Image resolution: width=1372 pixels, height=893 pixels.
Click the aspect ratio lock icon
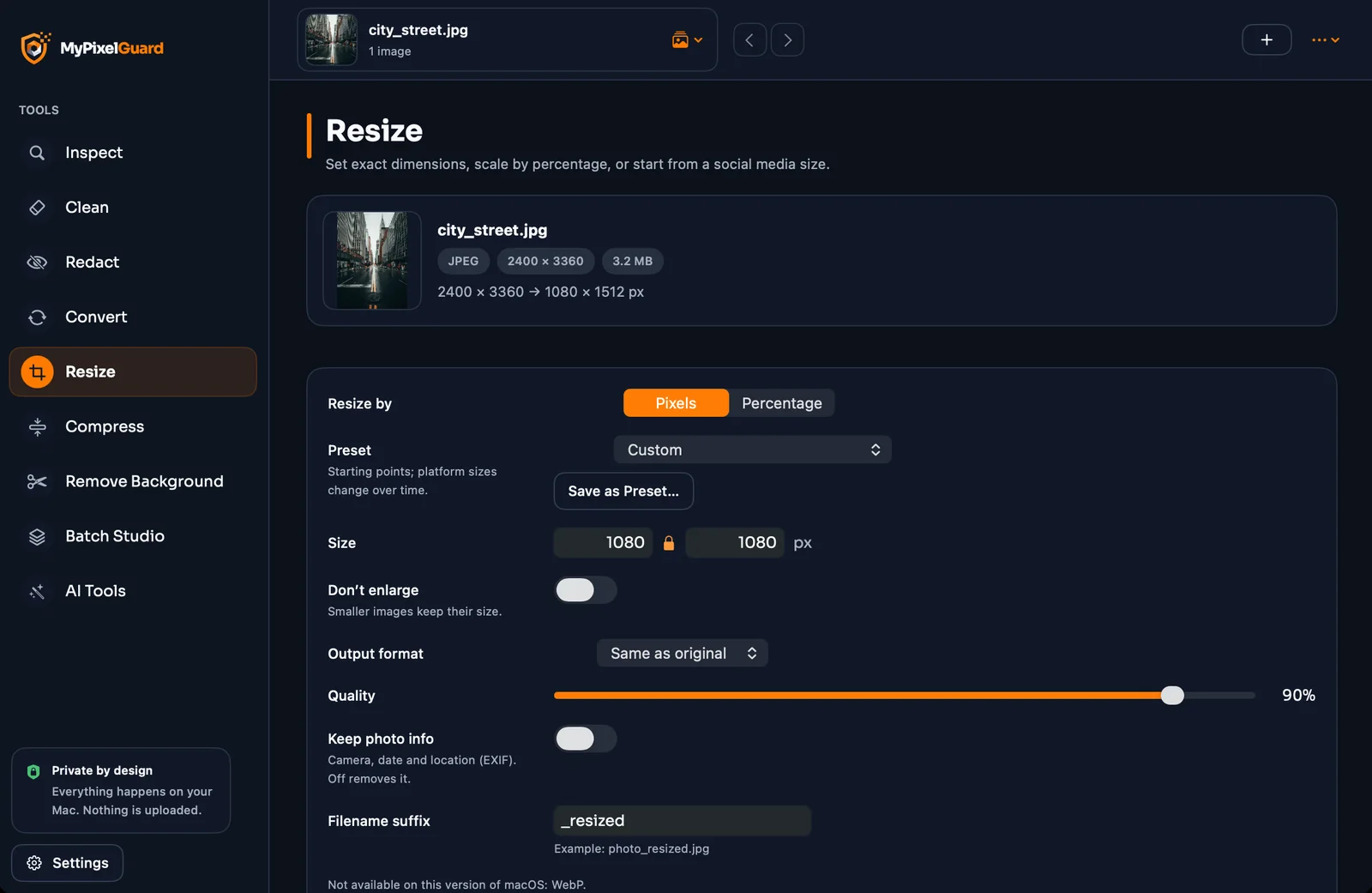point(669,543)
